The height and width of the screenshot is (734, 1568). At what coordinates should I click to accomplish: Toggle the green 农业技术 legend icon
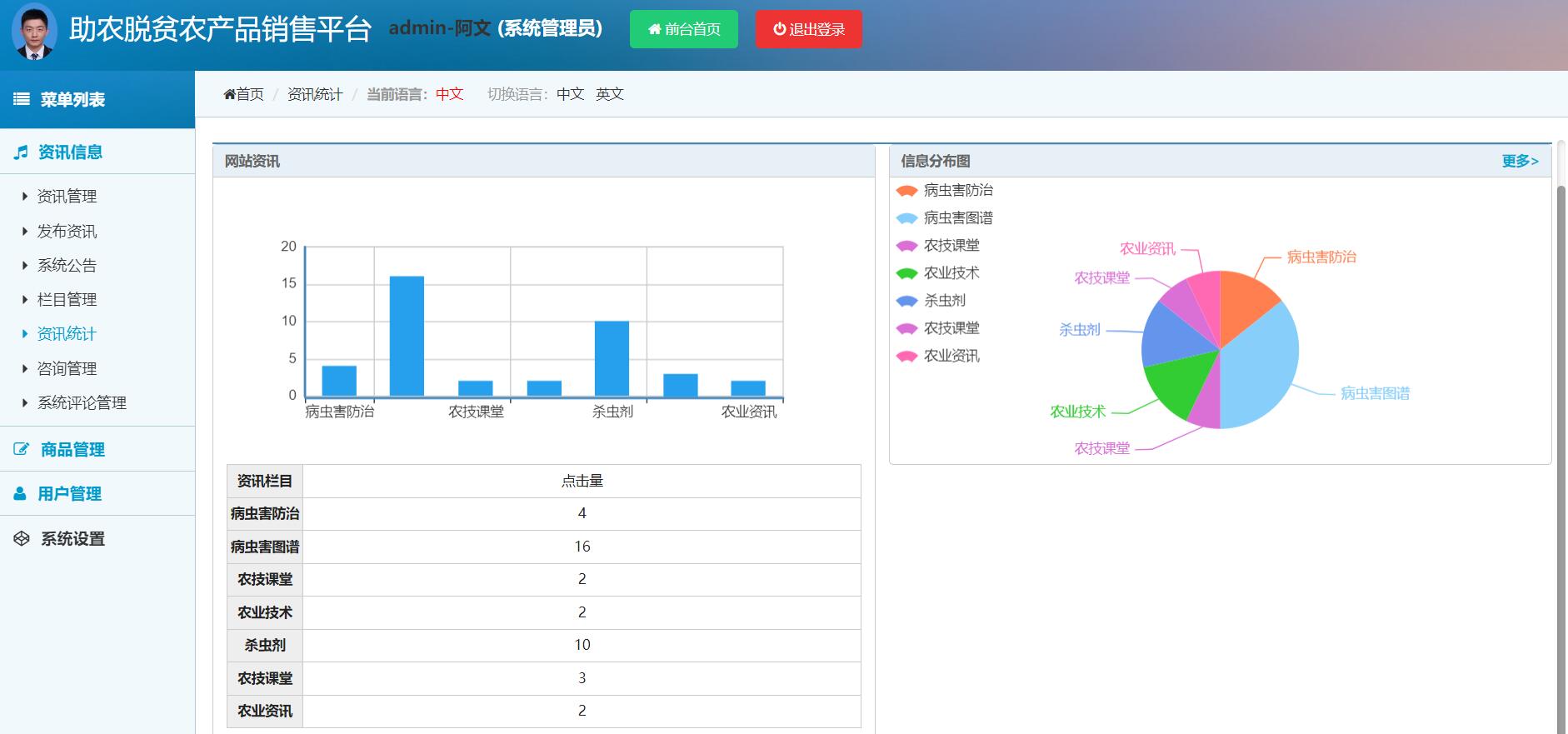(906, 273)
